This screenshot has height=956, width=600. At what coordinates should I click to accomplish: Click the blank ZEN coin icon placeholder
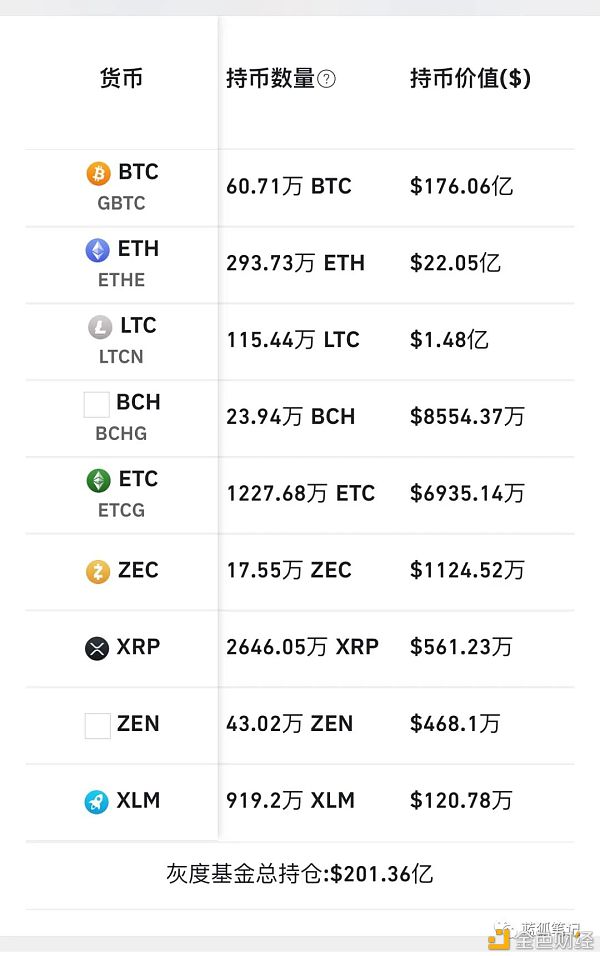(x=97, y=725)
